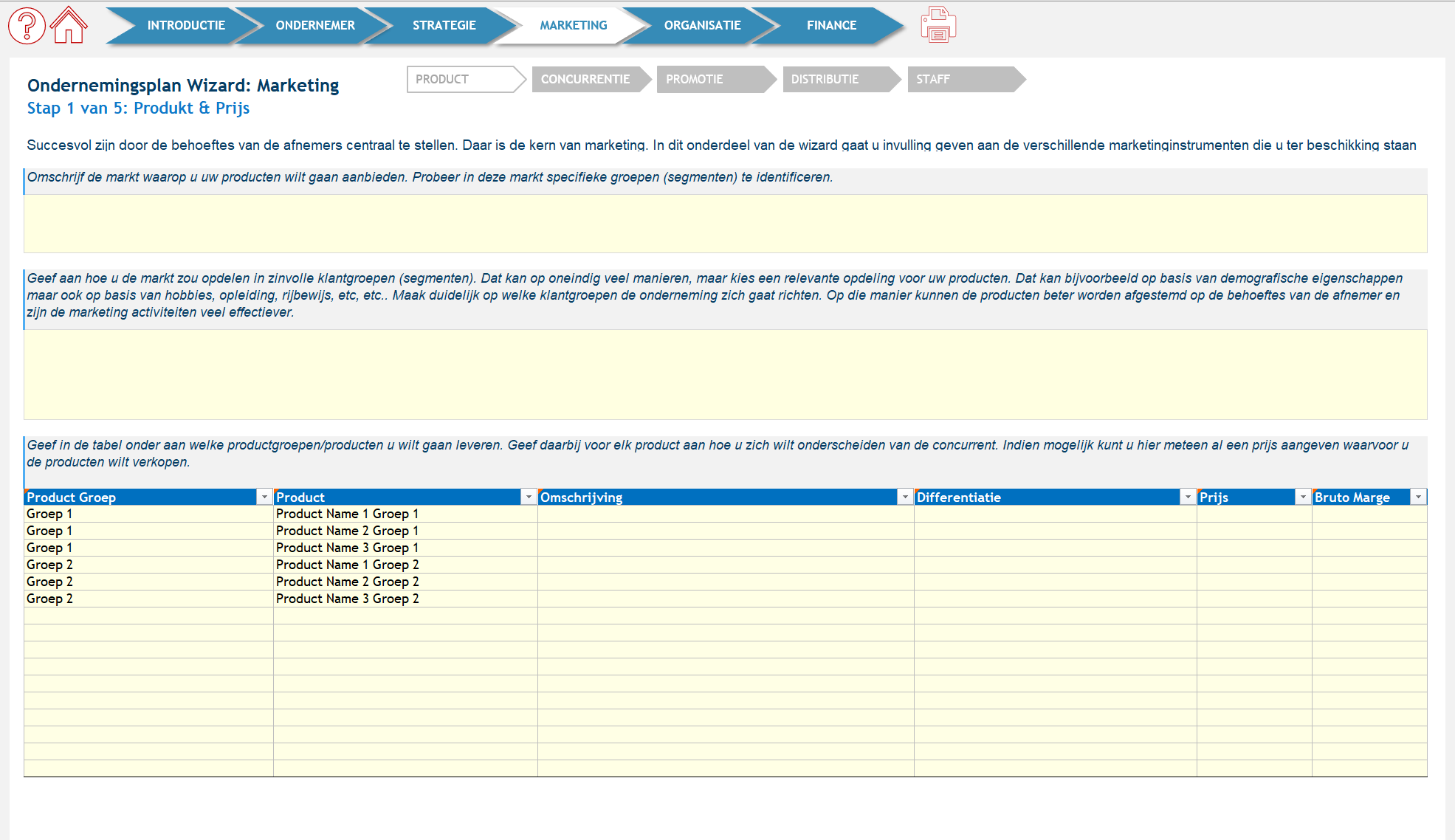Select cell Product Name 2 Groep 2
The image size is (1455, 840).
[x=405, y=582]
